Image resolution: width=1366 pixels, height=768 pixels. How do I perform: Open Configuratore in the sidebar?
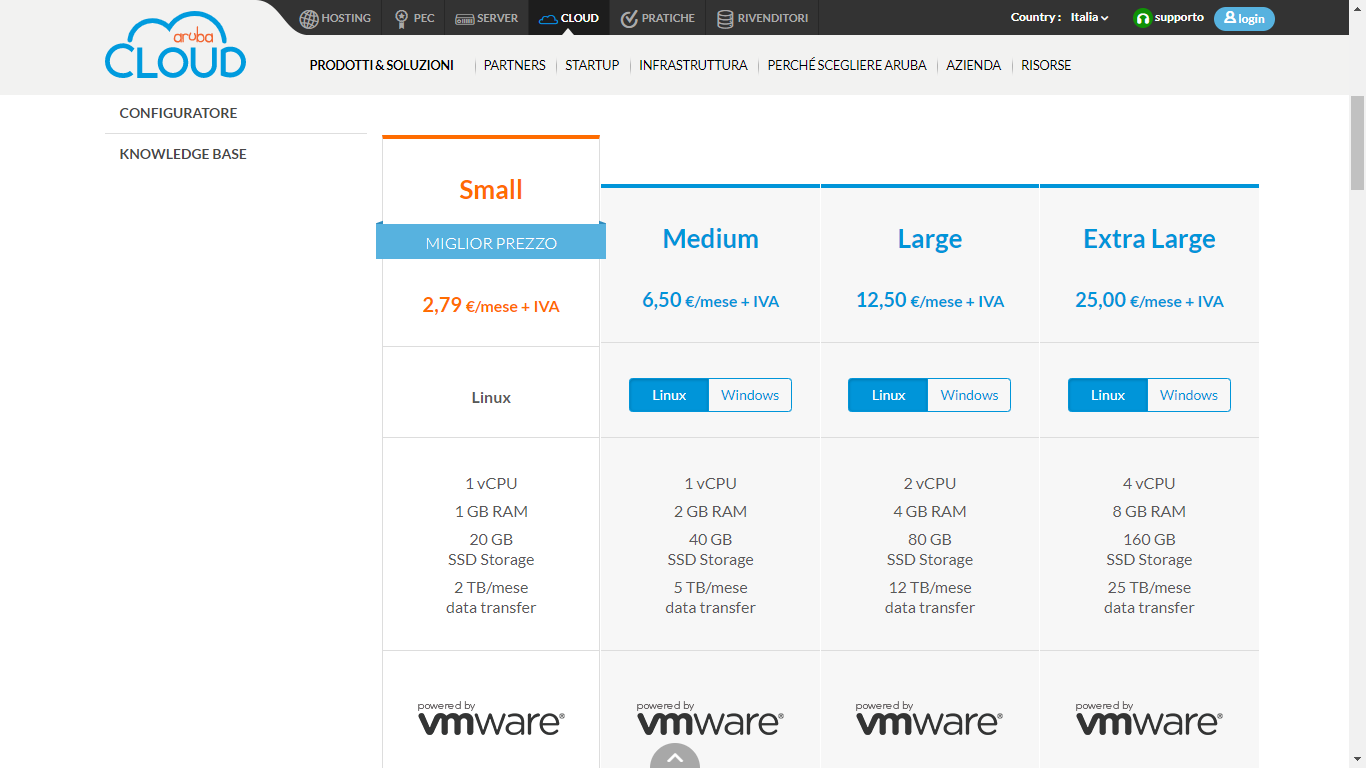point(178,113)
